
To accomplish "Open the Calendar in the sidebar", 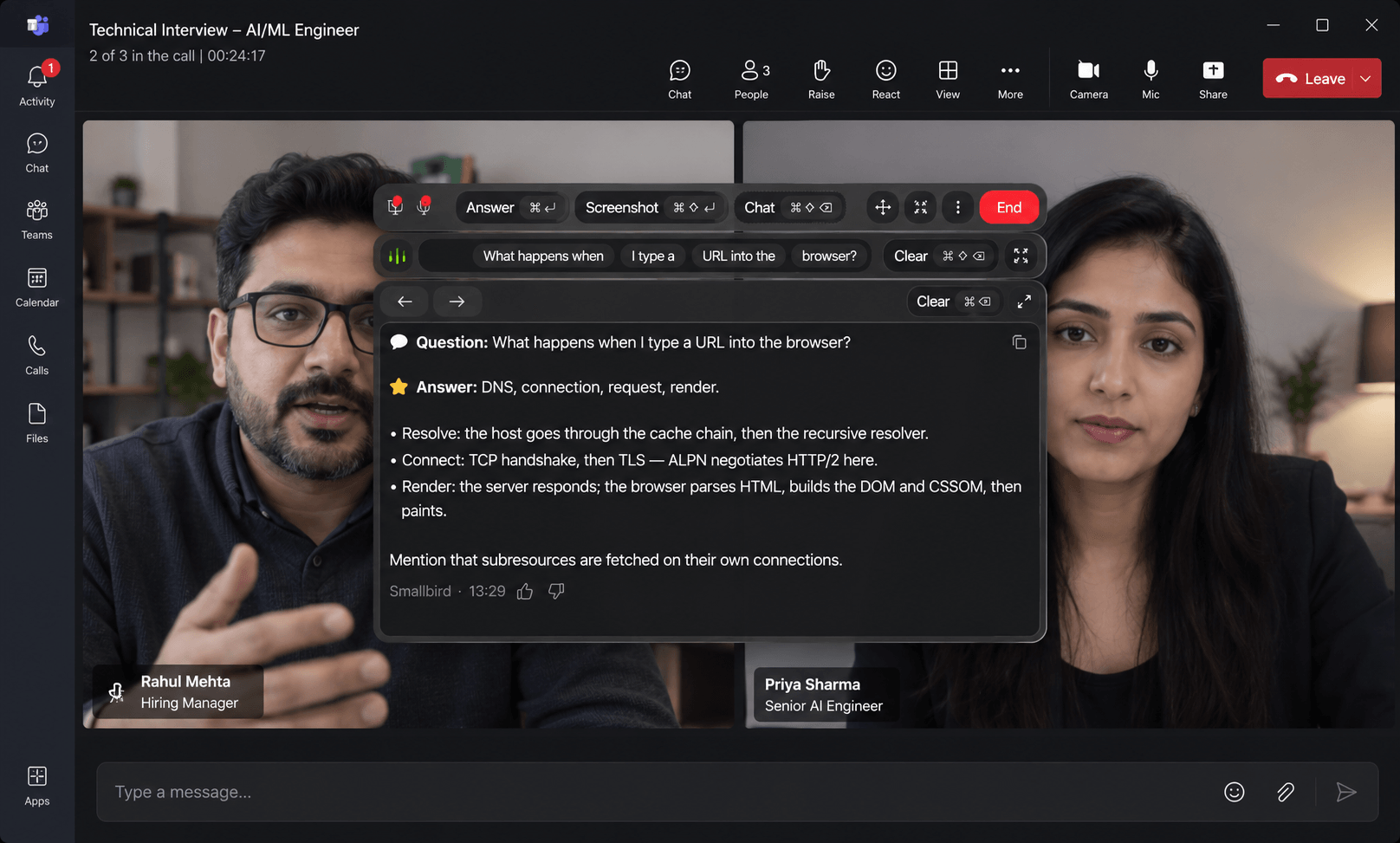I will [x=37, y=288].
